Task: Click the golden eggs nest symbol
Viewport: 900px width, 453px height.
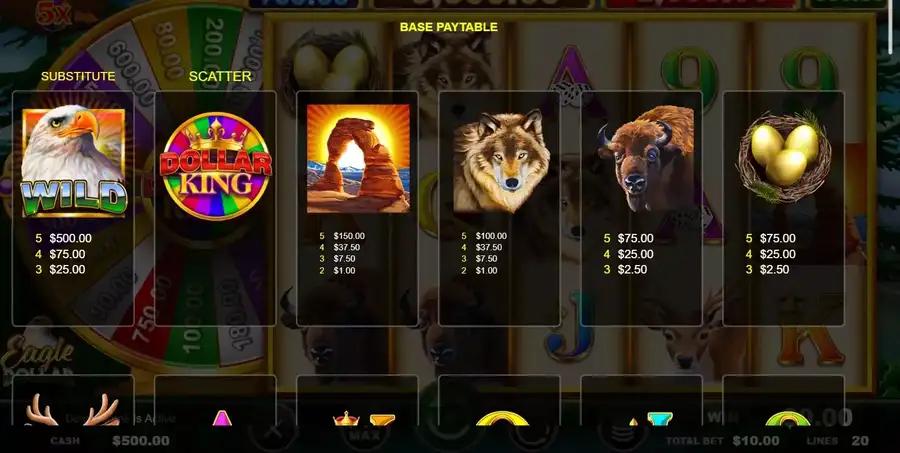Action: pyautogui.click(x=785, y=157)
